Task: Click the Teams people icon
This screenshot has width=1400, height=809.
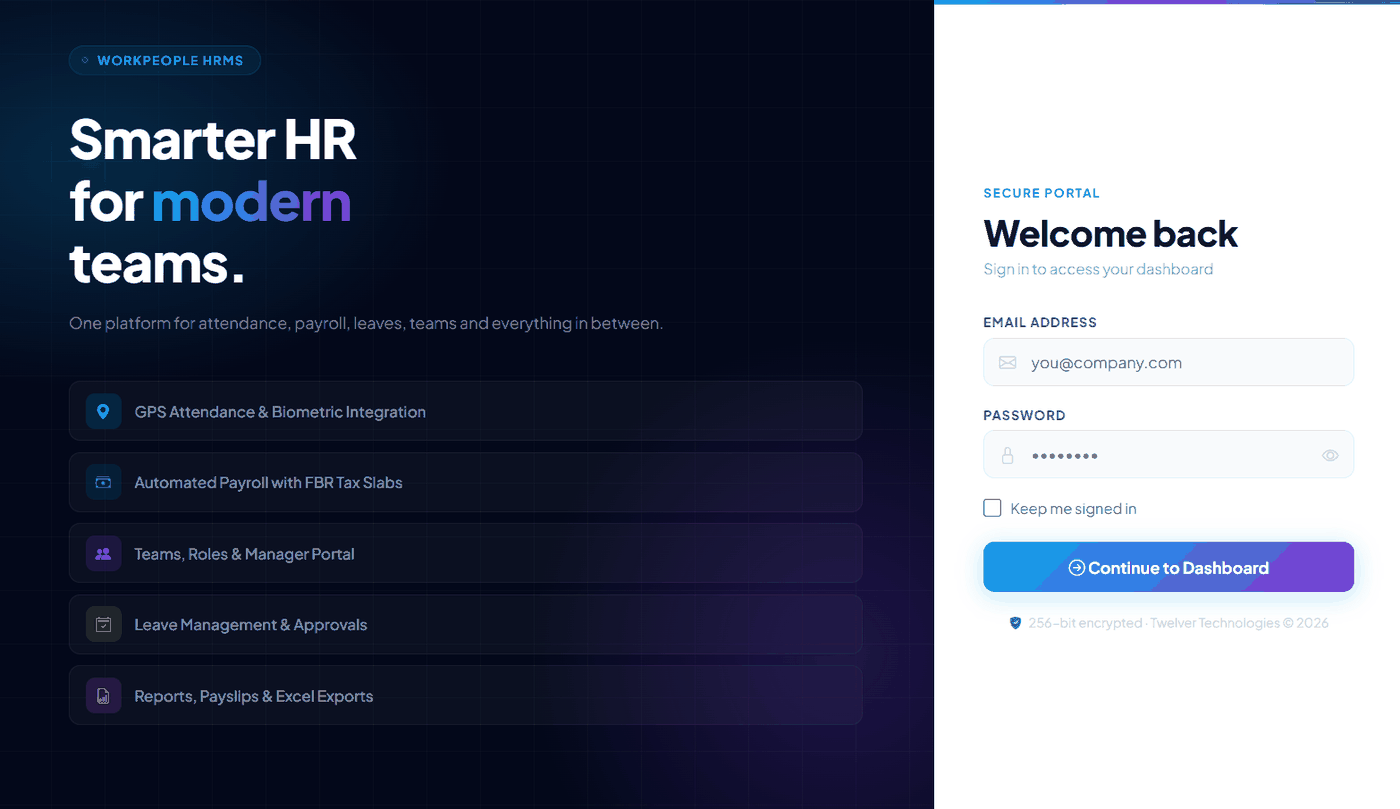Action: (x=103, y=553)
